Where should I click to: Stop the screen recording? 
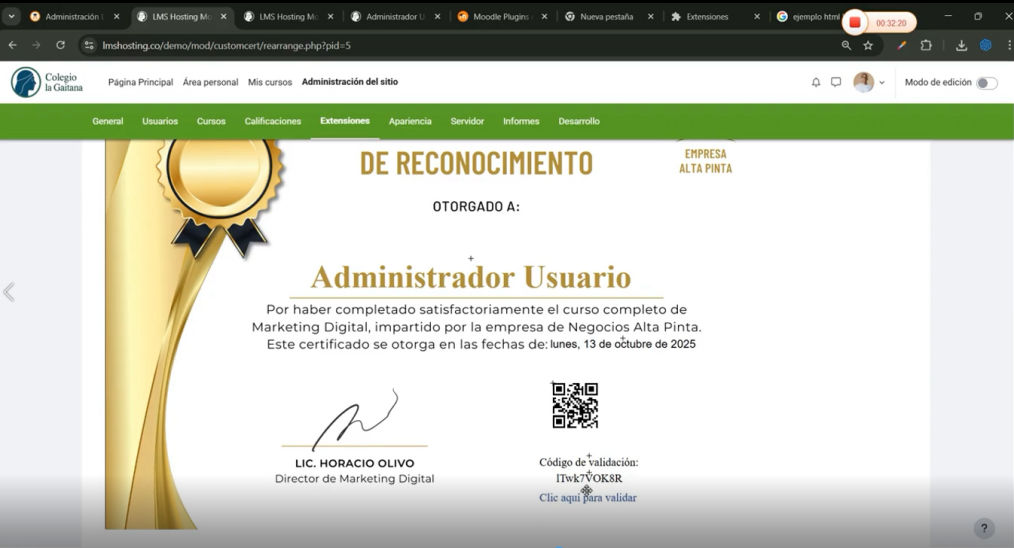coord(855,22)
